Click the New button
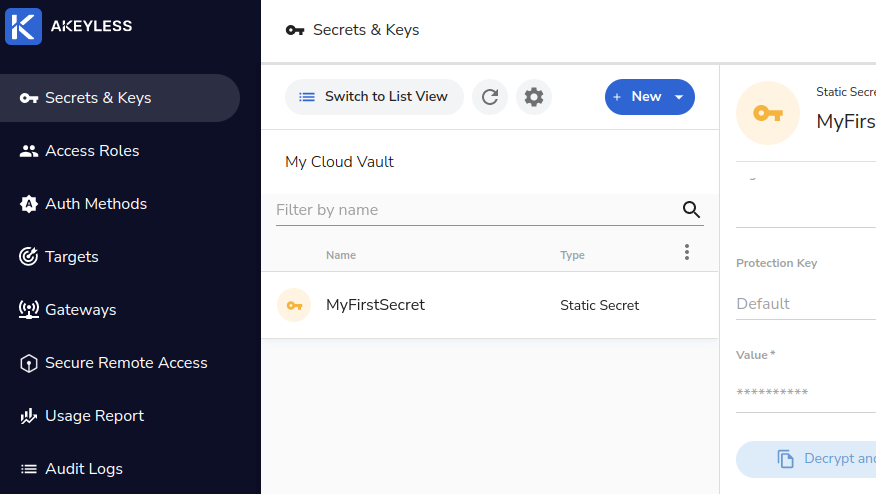 click(x=650, y=97)
